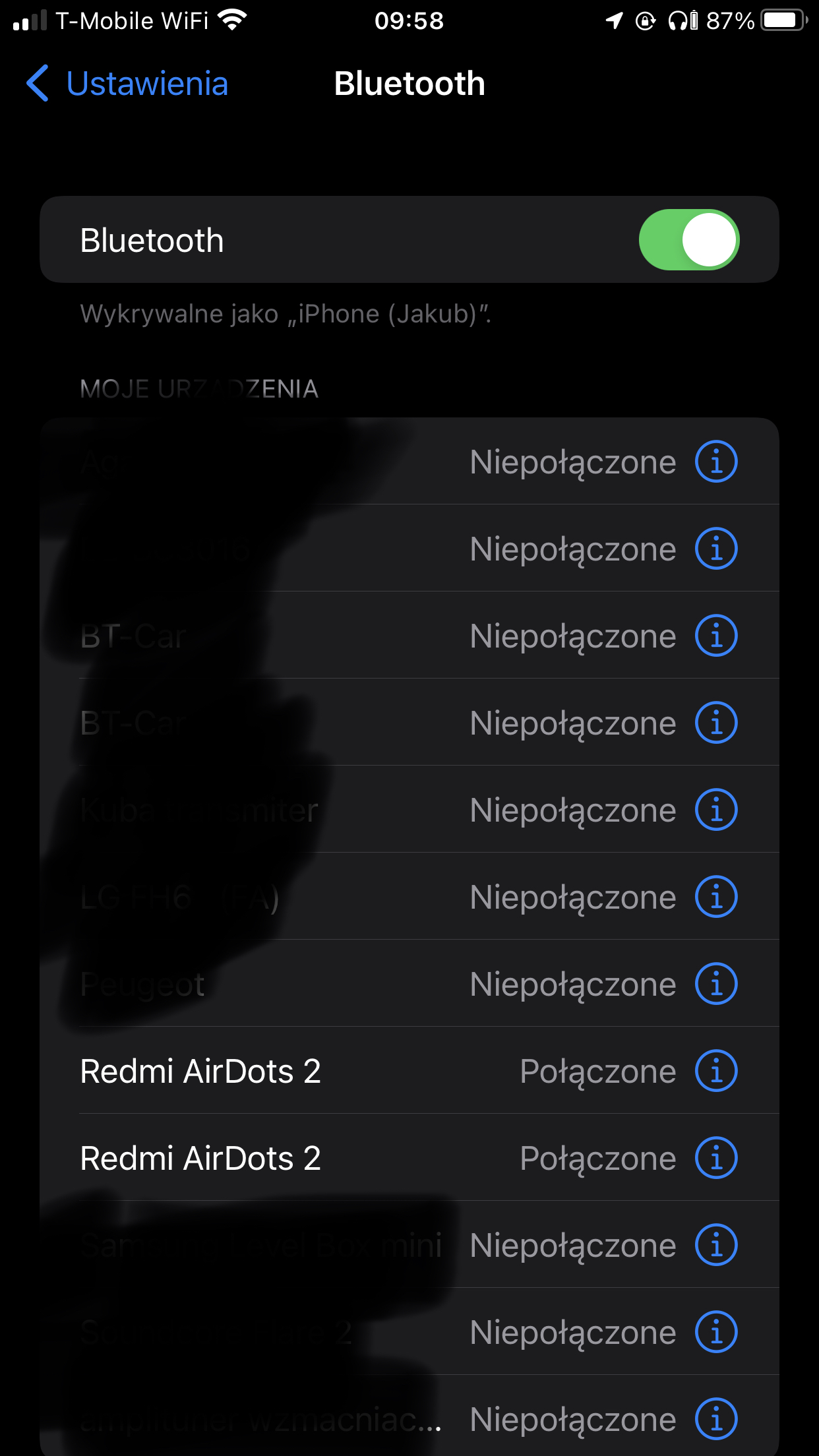This screenshot has height=1456, width=819.
Task: Select the first Redmi AirDots 2 device
Action: (409, 1071)
